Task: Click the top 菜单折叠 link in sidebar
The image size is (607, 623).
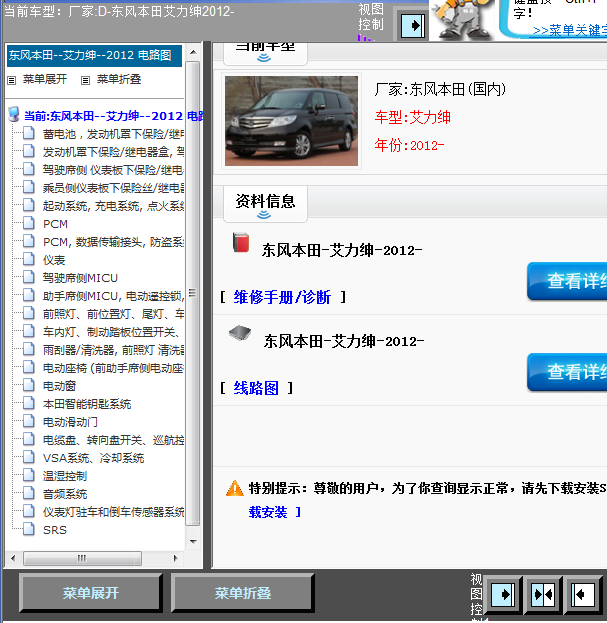Action: (x=119, y=79)
